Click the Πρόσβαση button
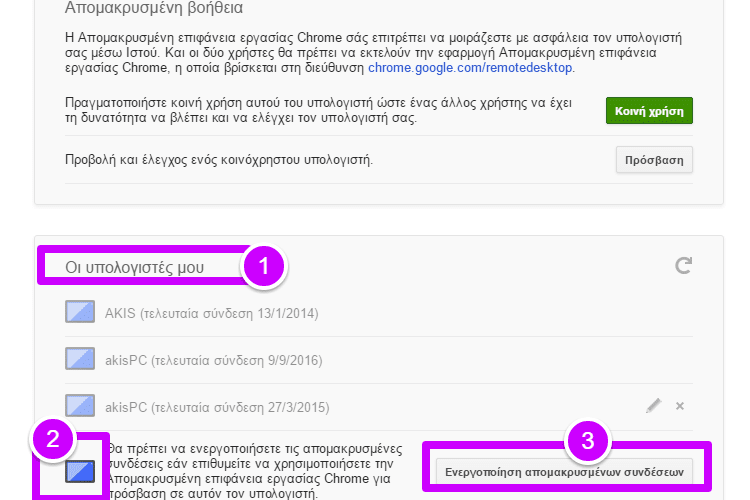 pos(654,160)
